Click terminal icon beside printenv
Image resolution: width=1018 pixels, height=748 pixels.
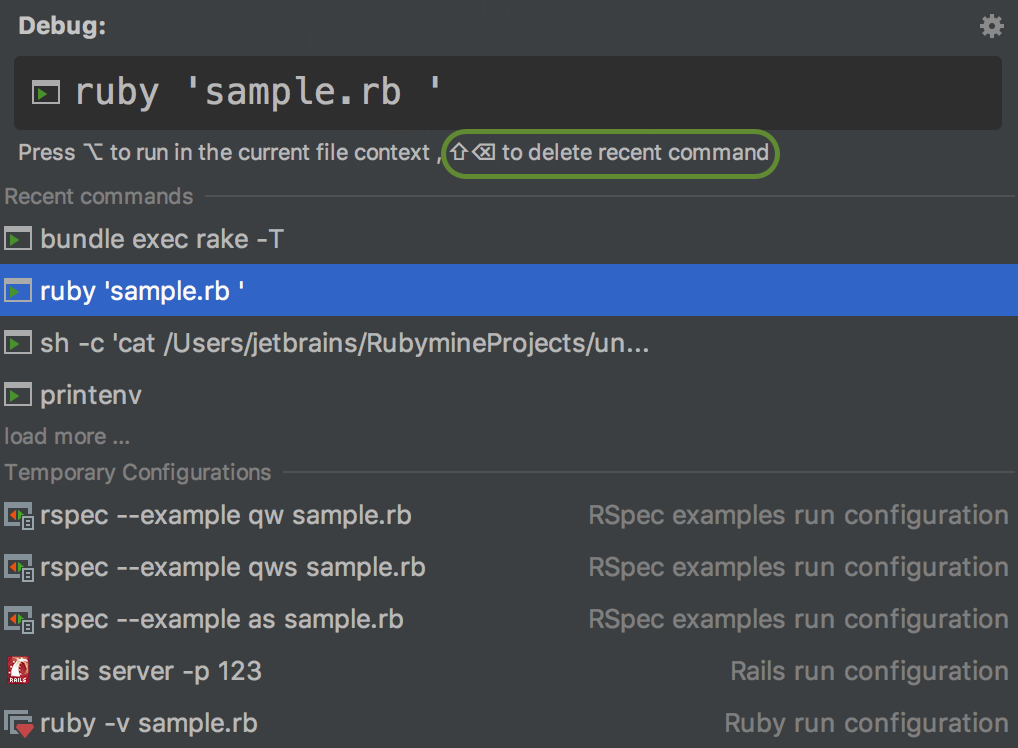tap(18, 395)
